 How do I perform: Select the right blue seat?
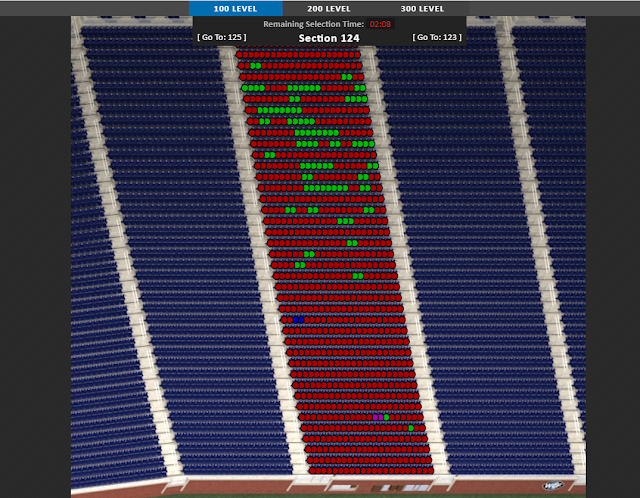pos(301,320)
